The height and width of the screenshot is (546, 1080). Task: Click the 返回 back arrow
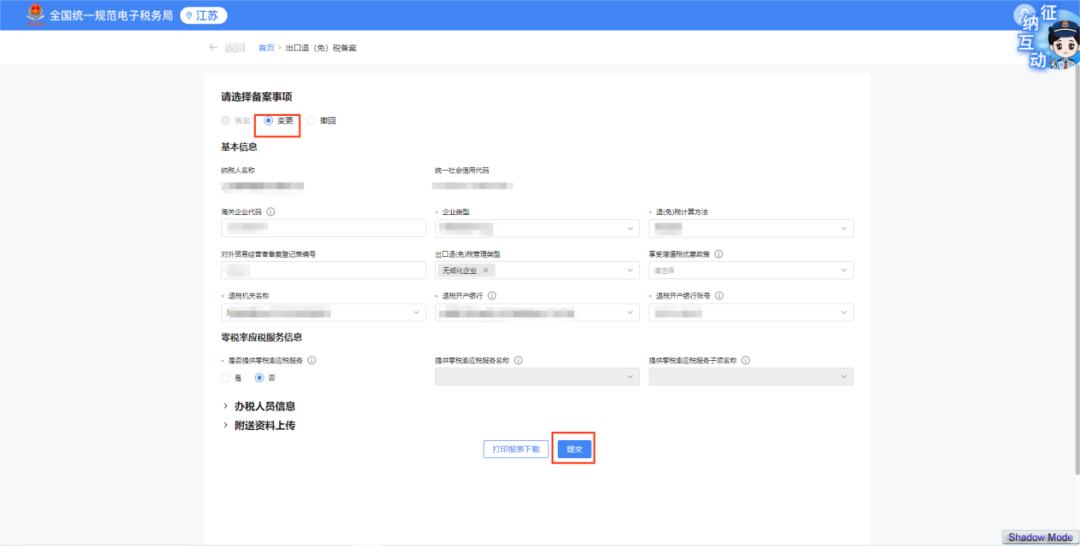tap(213, 48)
